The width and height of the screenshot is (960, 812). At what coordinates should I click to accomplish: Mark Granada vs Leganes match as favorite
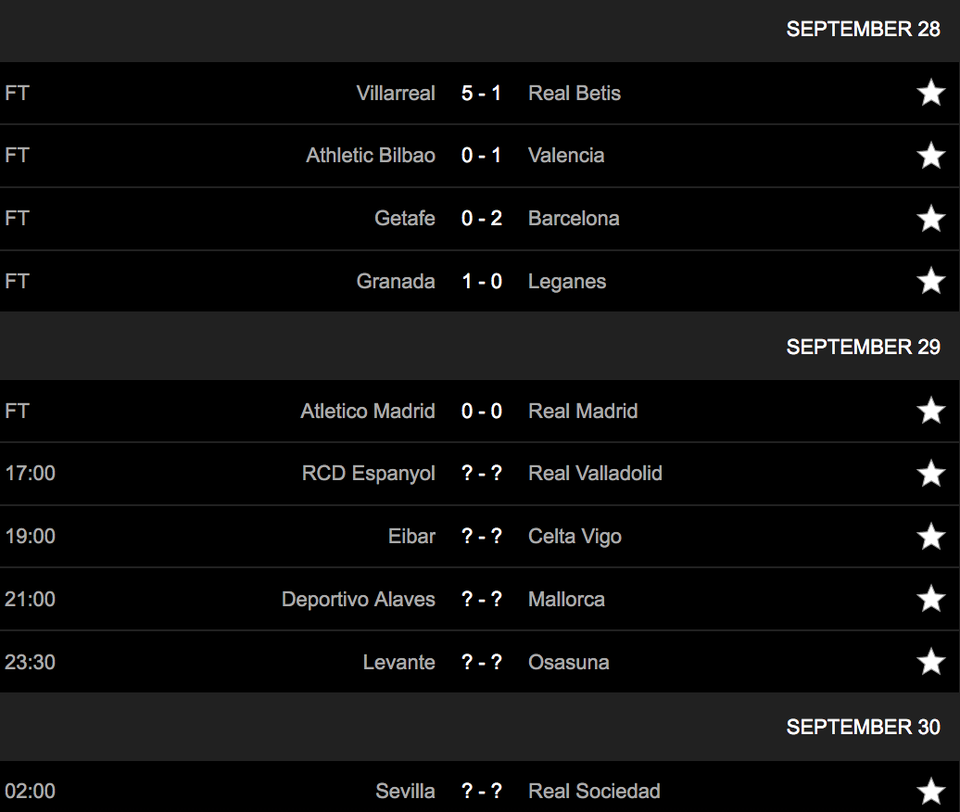tap(931, 280)
